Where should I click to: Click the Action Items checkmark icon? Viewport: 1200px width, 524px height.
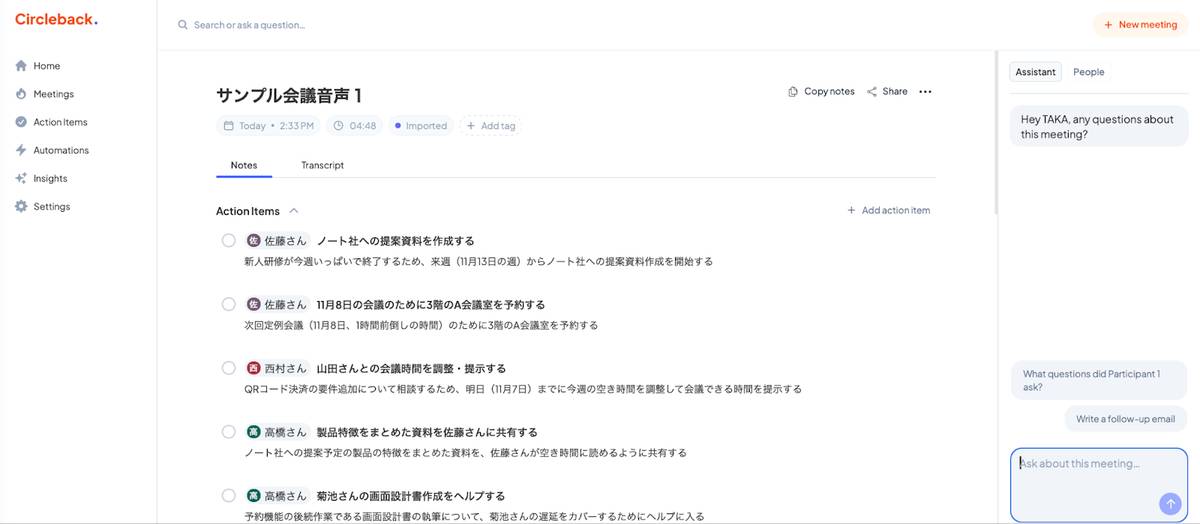21,122
